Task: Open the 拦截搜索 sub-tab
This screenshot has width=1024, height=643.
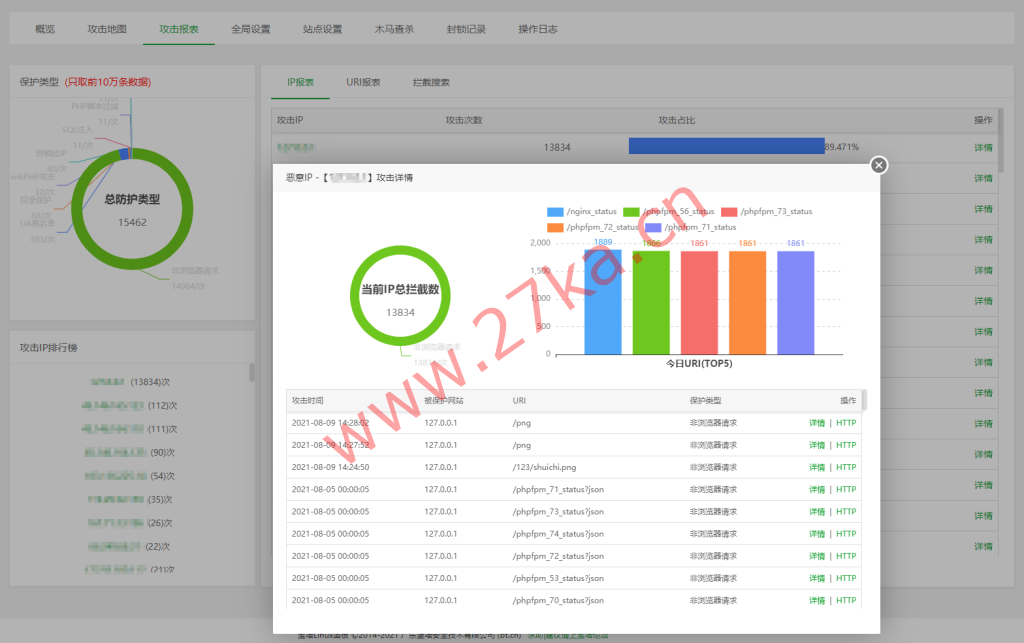Action: [x=431, y=82]
